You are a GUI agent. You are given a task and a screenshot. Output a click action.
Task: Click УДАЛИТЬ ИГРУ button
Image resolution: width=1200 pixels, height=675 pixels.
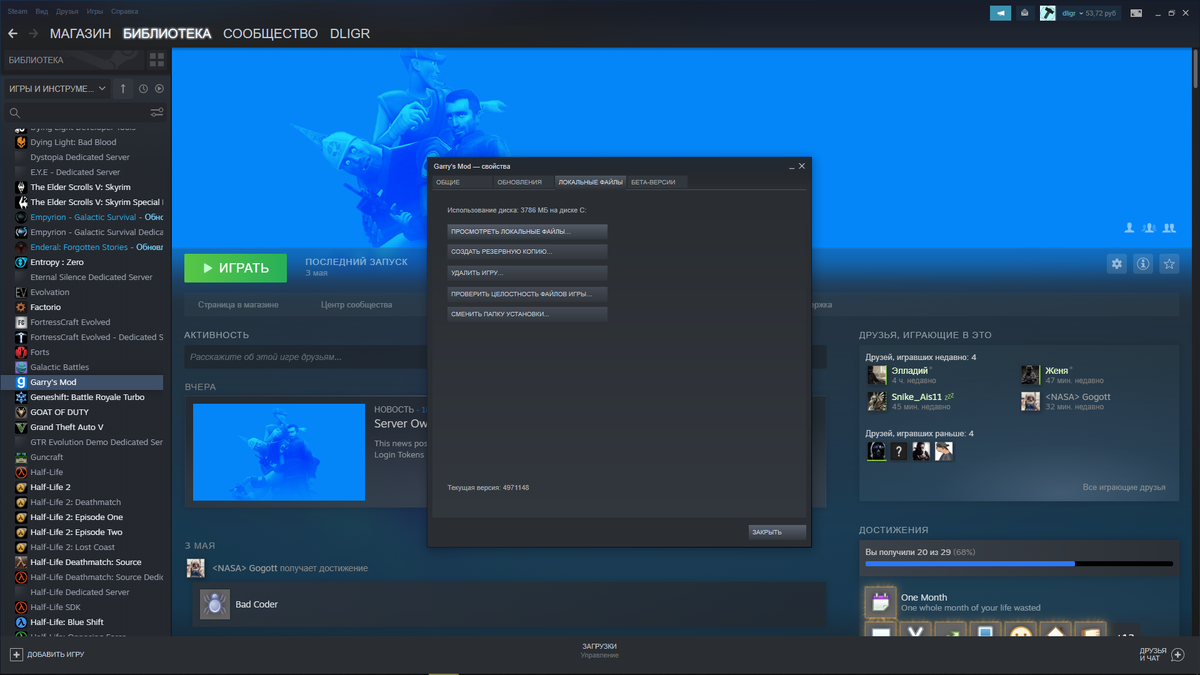coord(527,273)
